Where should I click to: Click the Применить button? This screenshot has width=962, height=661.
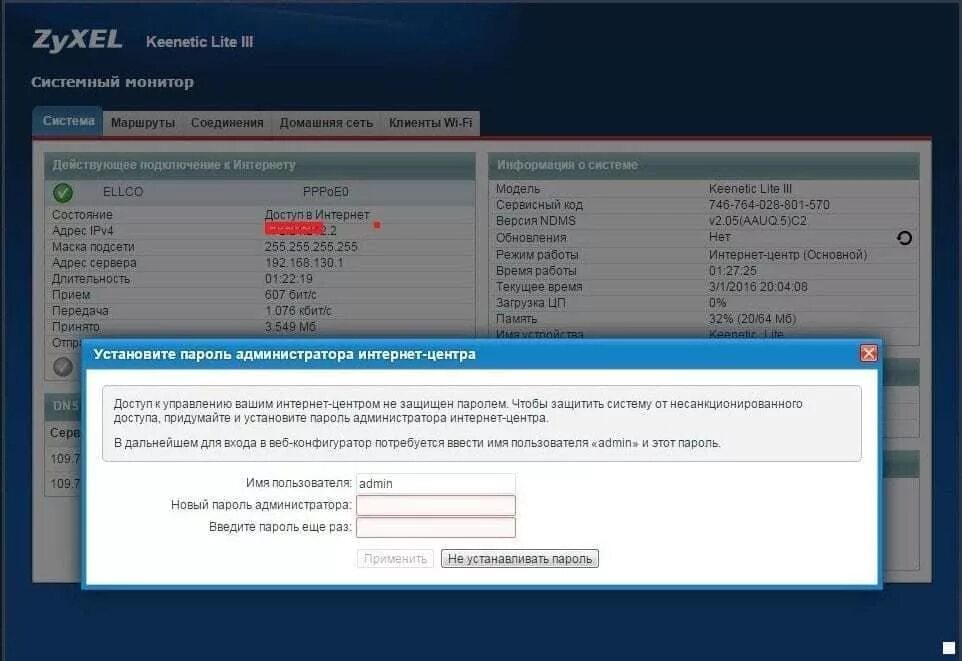(395, 559)
